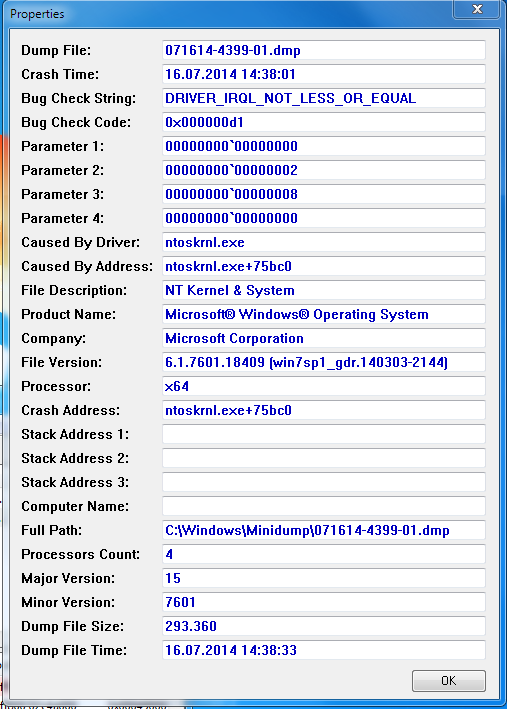Click the "Crash Address:" label
The width and height of the screenshot is (507, 709).
pyautogui.click(x=71, y=410)
